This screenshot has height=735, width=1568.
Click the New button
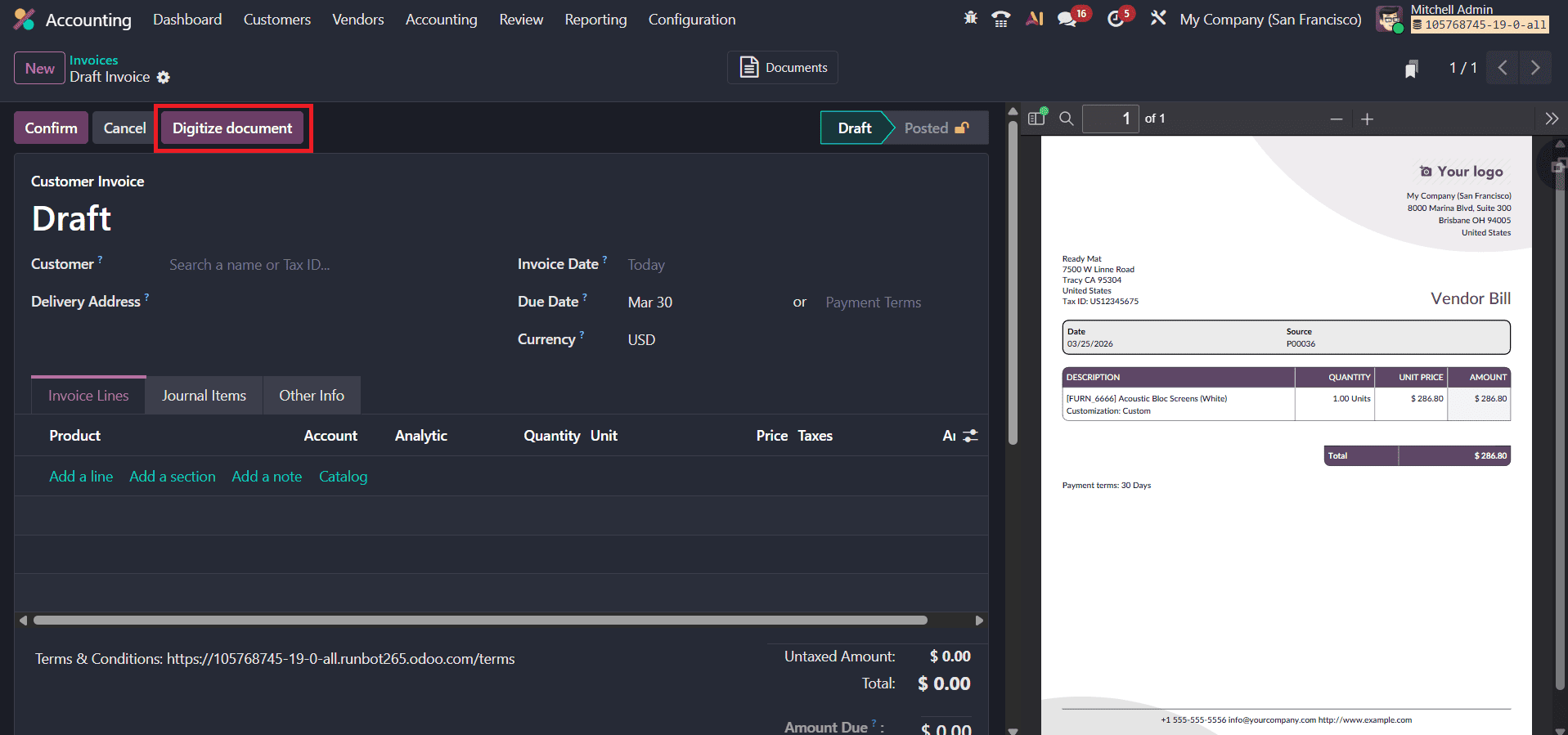[x=40, y=68]
